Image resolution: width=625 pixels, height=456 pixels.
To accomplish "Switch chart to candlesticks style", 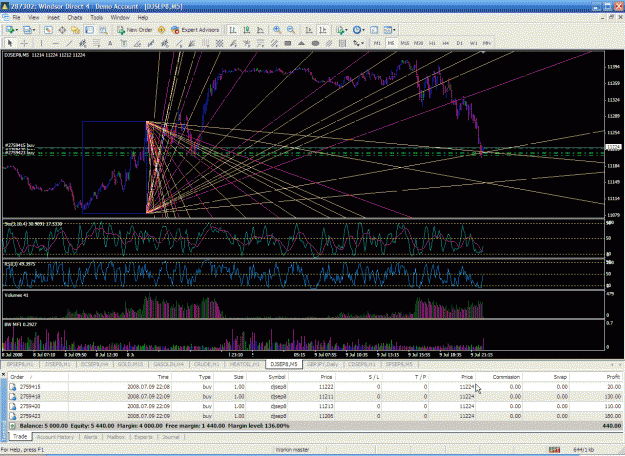I will point(247,30).
